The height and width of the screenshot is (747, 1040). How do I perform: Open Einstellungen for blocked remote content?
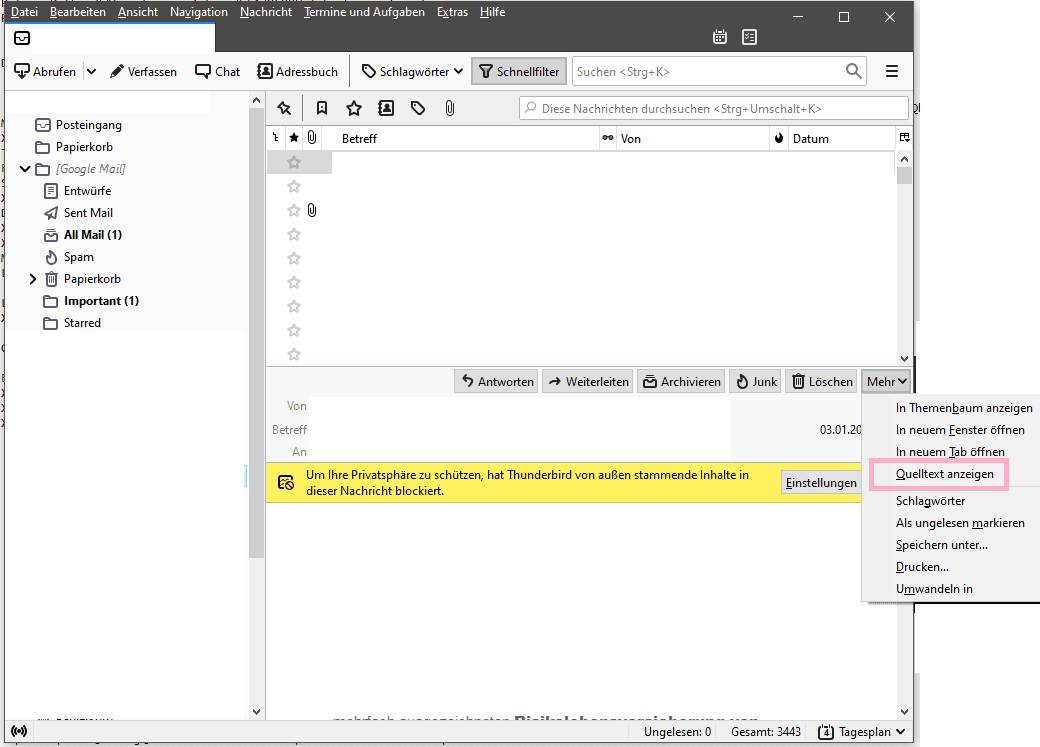821,482
